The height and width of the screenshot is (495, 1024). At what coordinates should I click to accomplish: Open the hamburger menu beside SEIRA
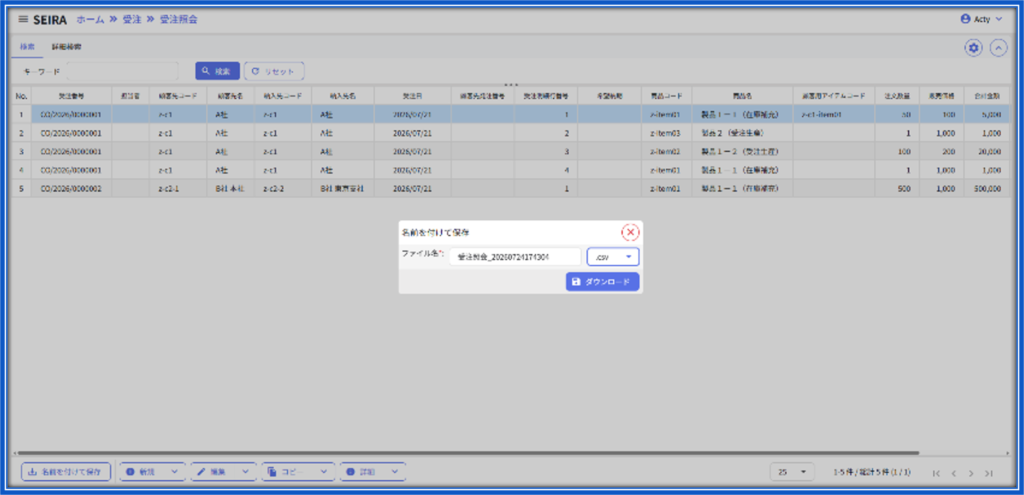tap(23, 20)
